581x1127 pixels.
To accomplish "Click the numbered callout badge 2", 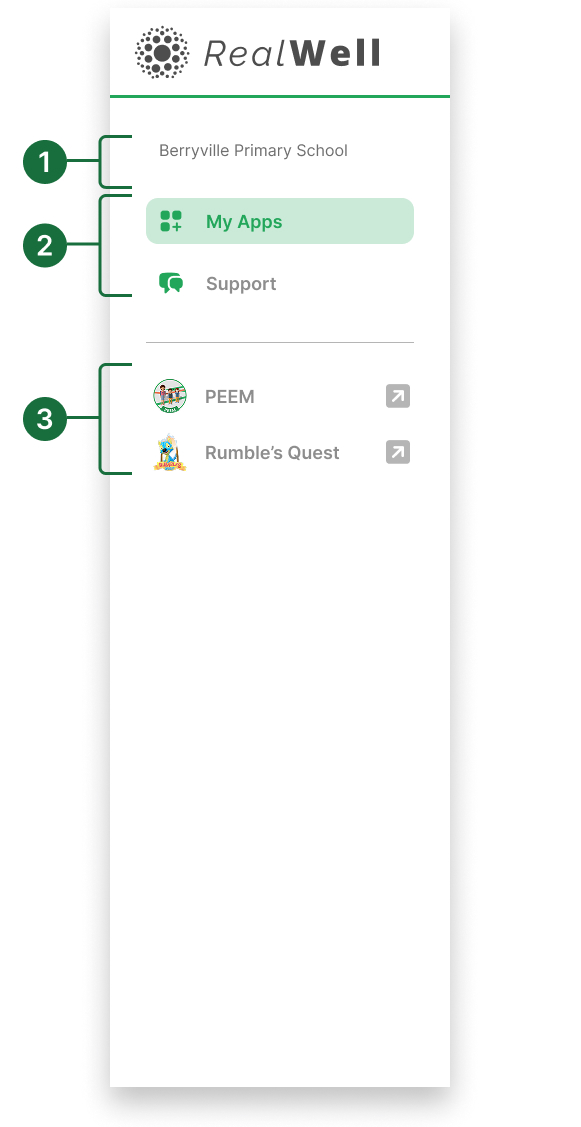I will point(44,245).
